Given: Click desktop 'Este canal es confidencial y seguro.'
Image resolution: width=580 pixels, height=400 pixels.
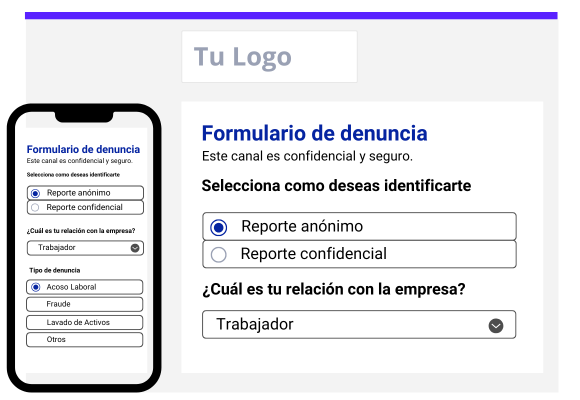Looking at the screenshot, I should click(x=307, y=156).
